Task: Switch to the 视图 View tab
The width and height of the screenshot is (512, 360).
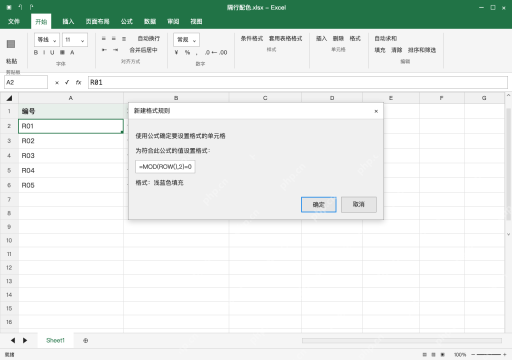Action: [196, 21]
